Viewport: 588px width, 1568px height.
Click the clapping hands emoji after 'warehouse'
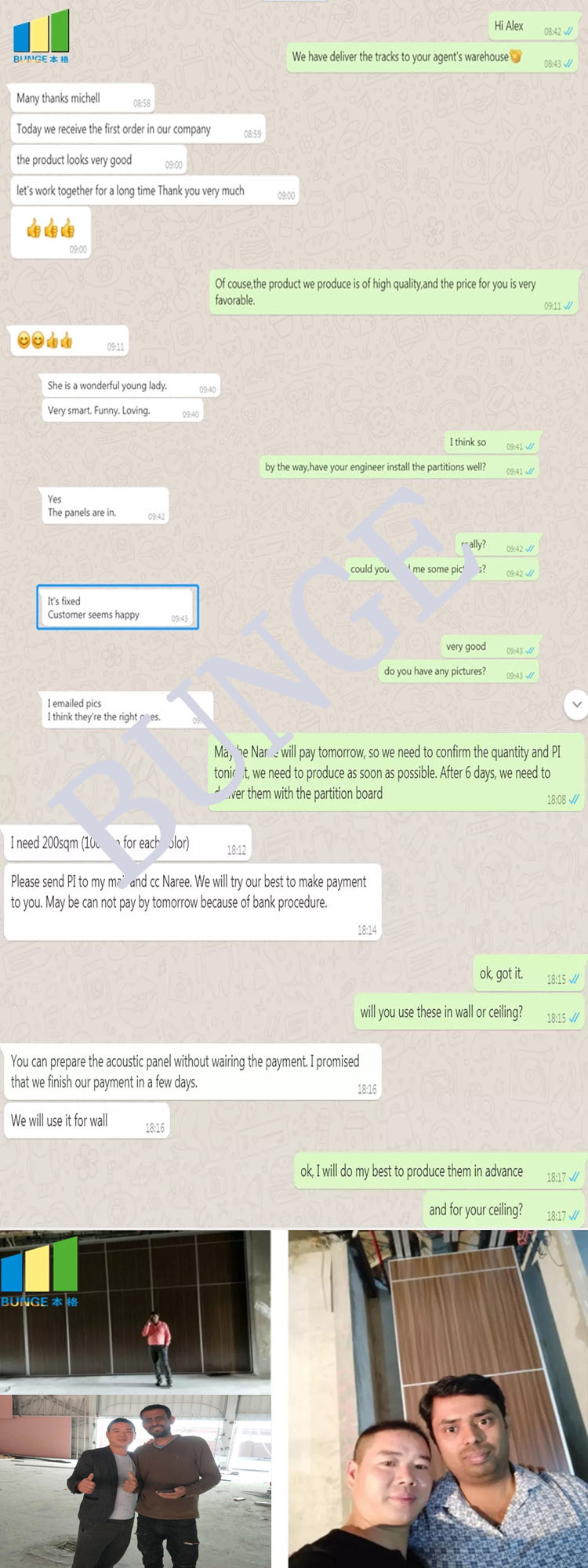coord(516,56)
